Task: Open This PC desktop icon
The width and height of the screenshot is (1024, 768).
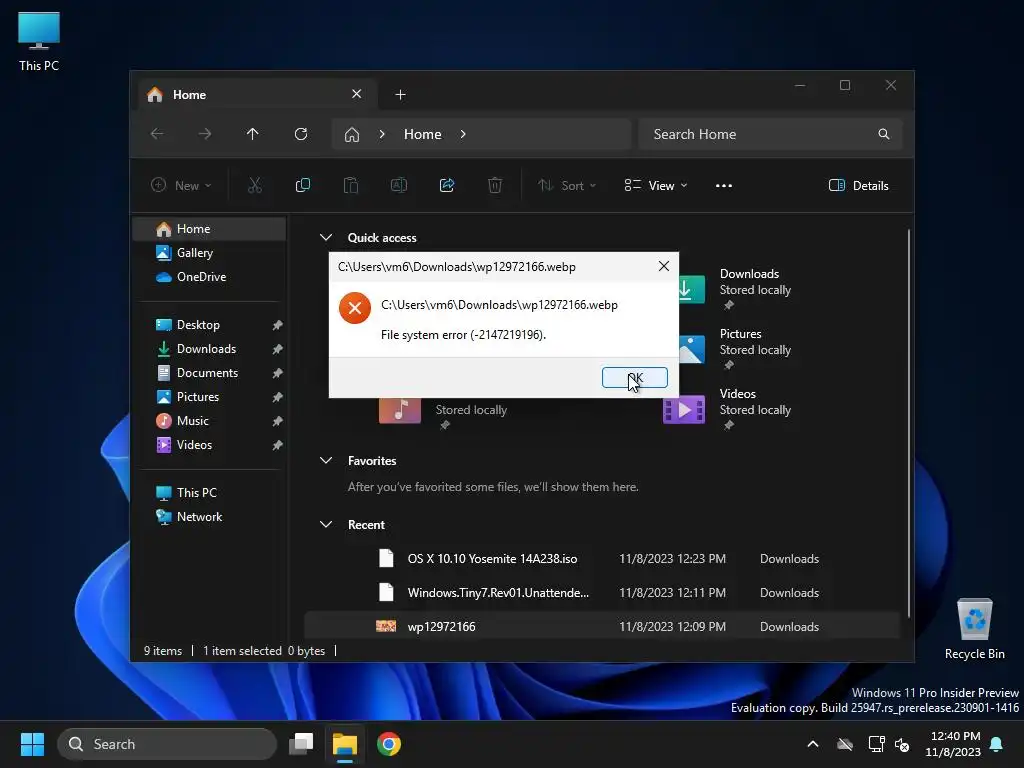Action: point(39,42)
